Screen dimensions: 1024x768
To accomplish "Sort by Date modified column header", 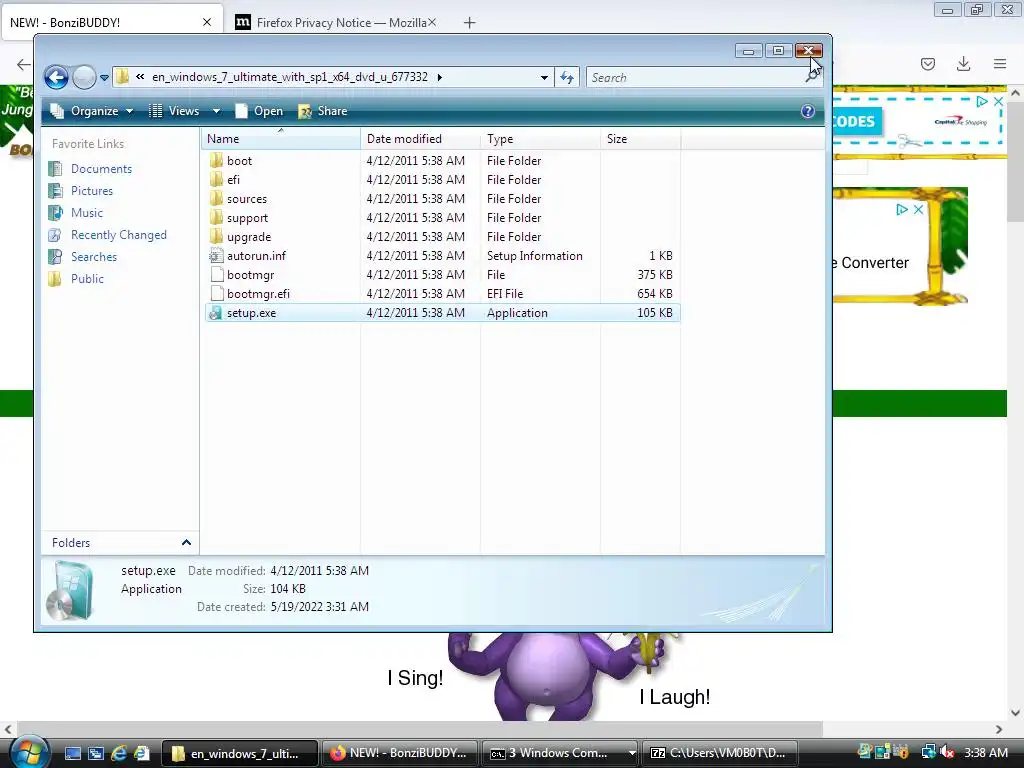I will (420, 138).
